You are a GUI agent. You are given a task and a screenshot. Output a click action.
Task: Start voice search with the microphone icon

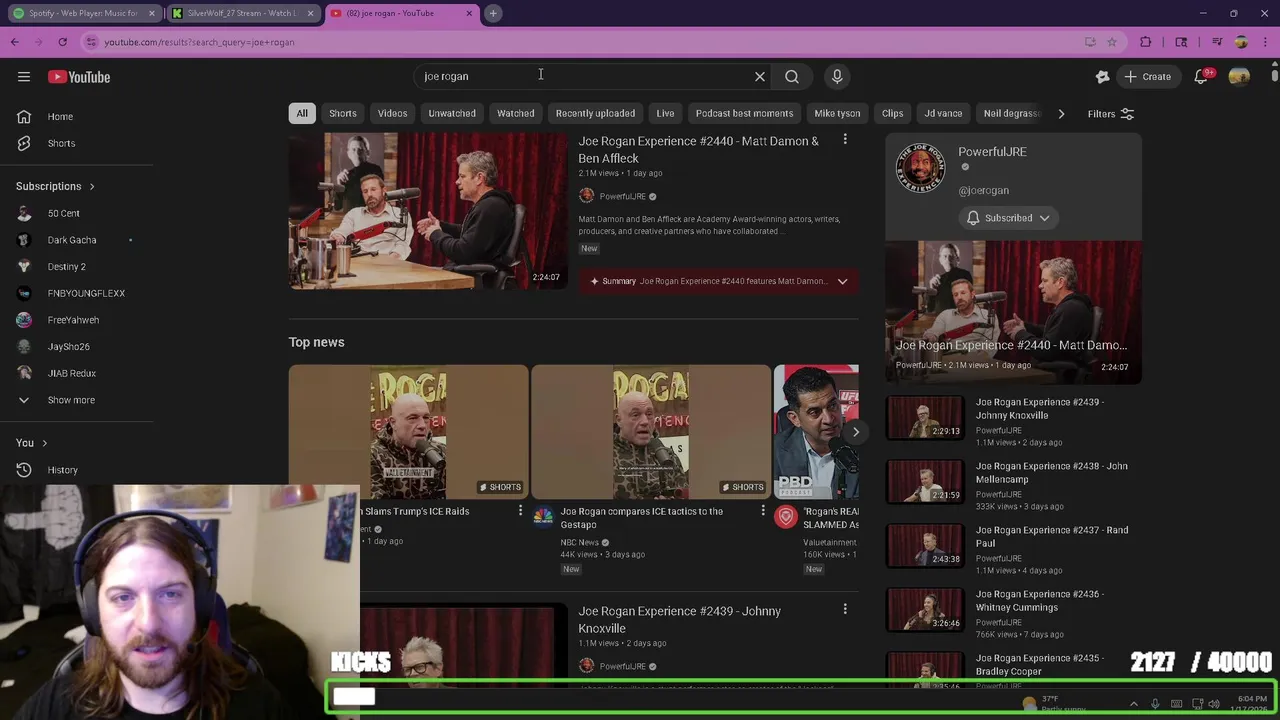tap(837, 76)
